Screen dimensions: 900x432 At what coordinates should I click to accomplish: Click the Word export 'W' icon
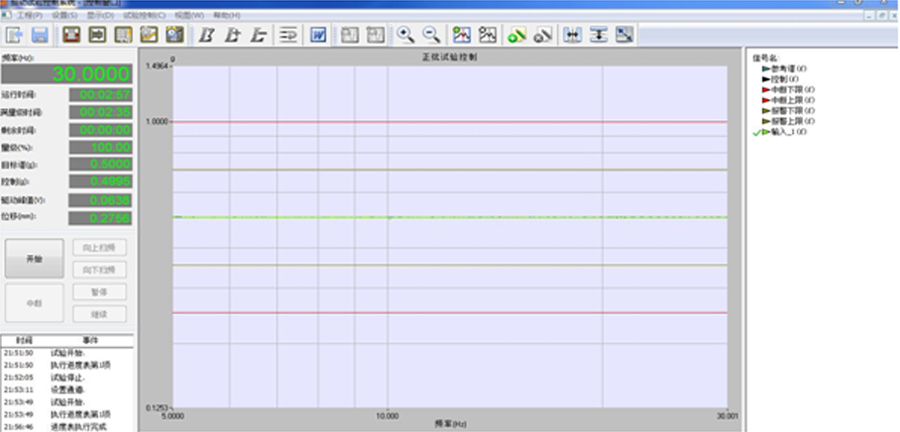click(x=318, y=36)
